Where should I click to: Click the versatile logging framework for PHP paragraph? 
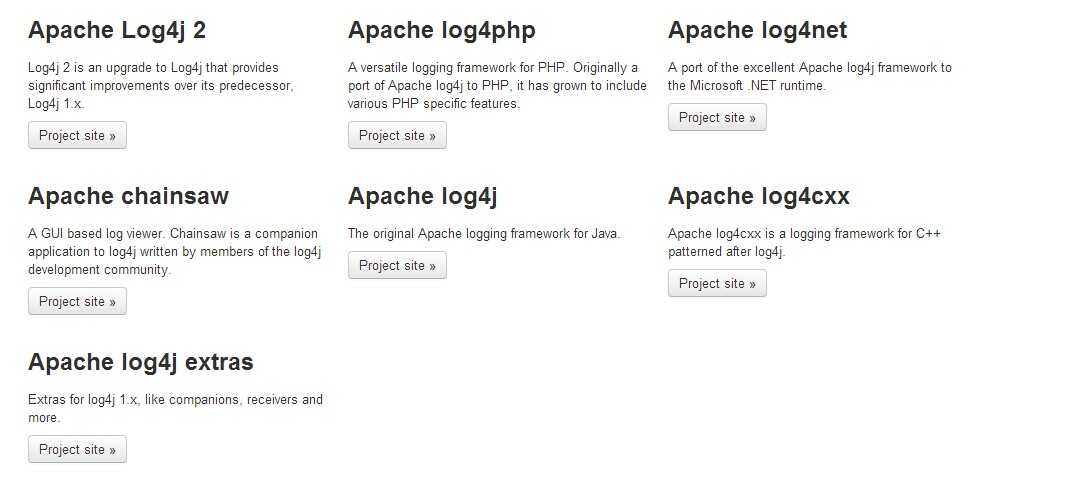[497, 86]
